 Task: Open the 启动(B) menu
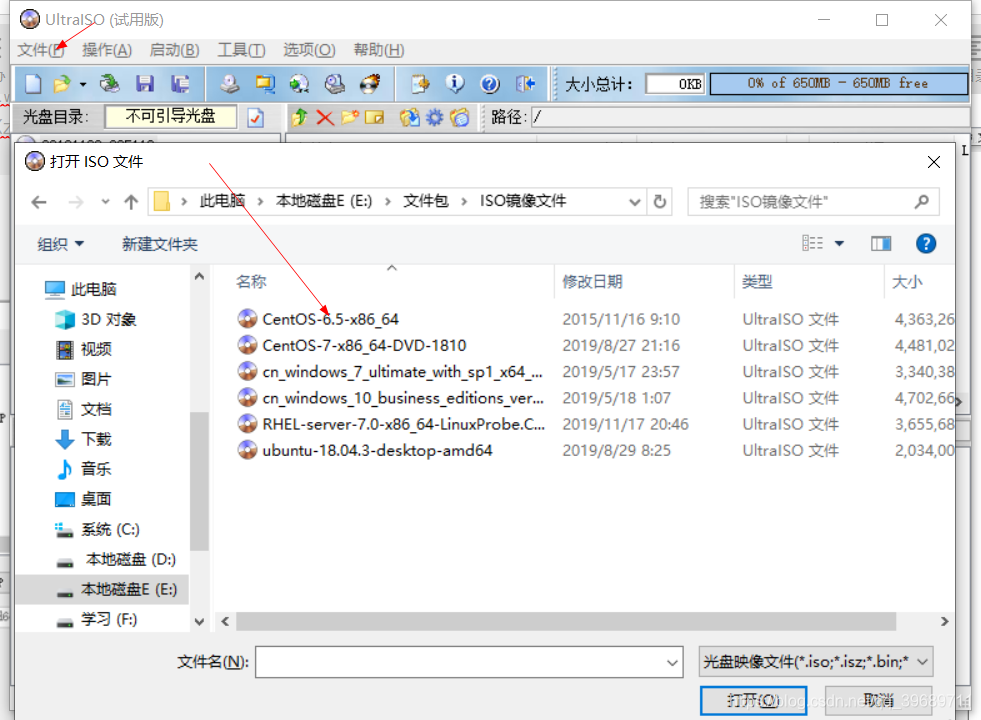pos(175,50)
